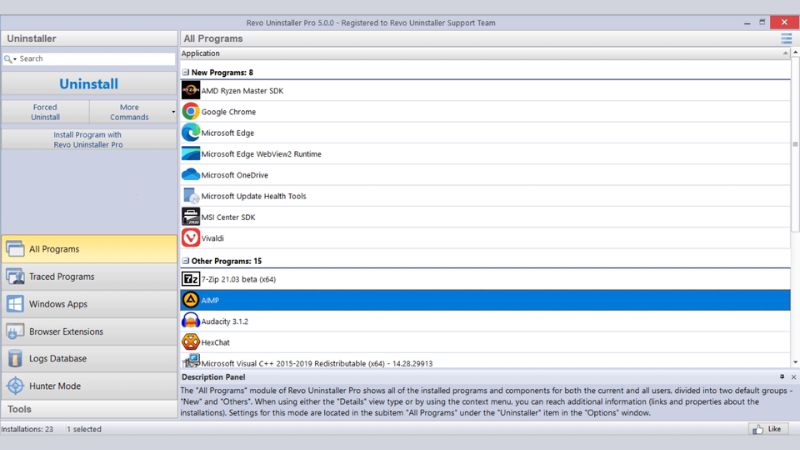Click the 7-Zip program icon

191,279
